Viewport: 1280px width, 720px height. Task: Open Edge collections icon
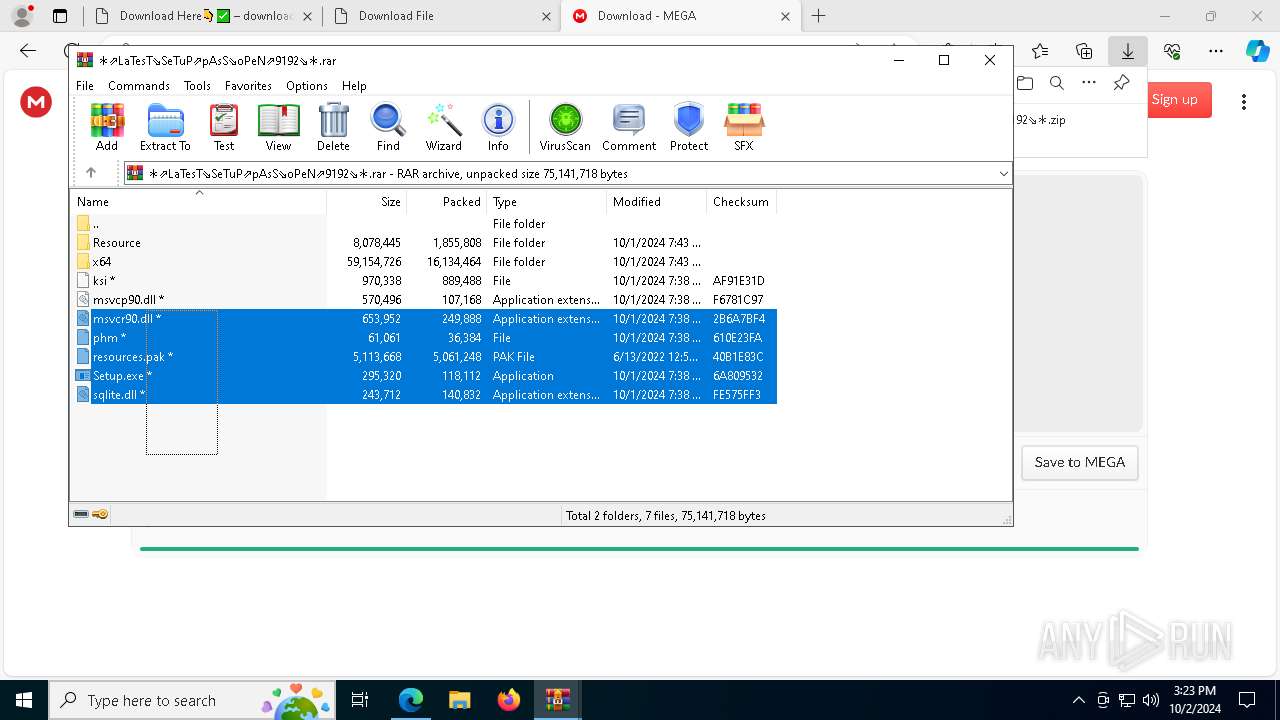click(x=1084, y=51)
